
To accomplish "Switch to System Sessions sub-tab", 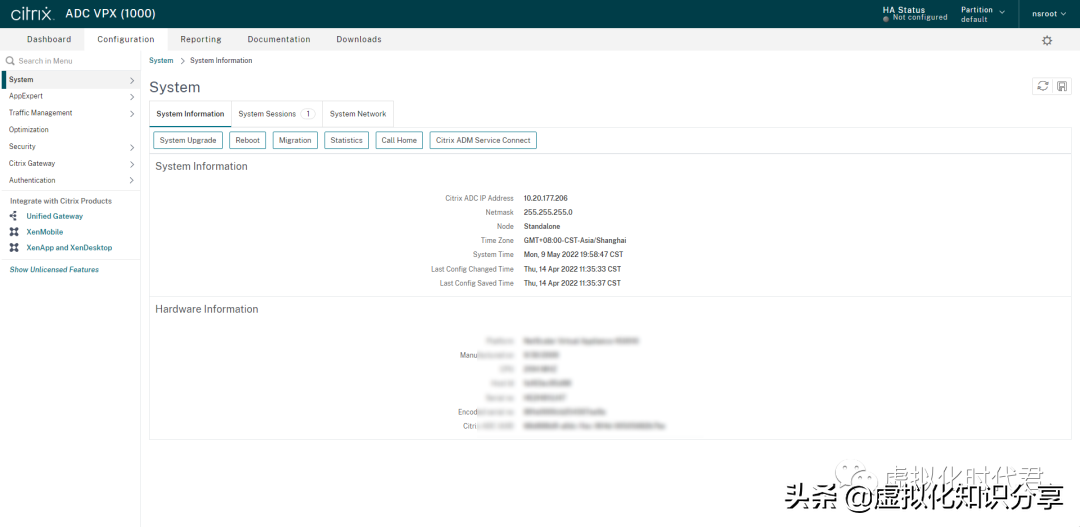I will (276, 114).
